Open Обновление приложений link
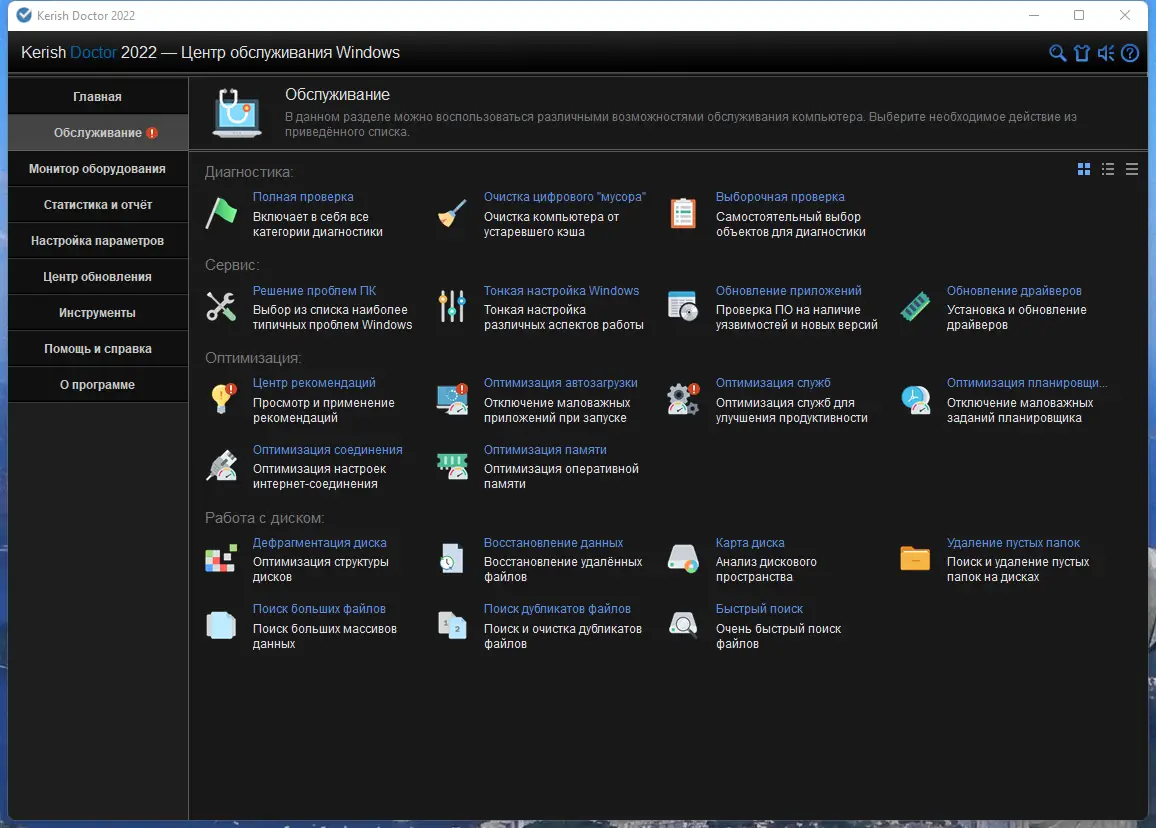 coord(788,291)
